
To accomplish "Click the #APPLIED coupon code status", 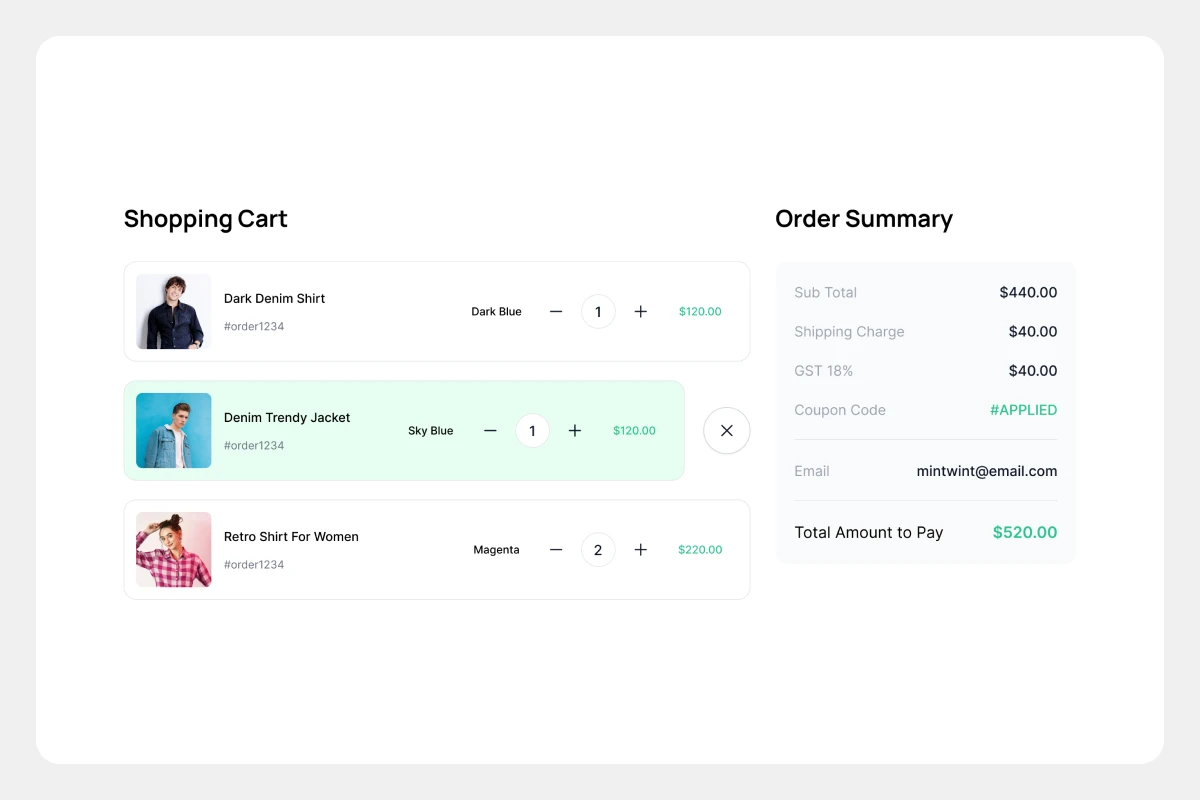I will pos(1023,410).
